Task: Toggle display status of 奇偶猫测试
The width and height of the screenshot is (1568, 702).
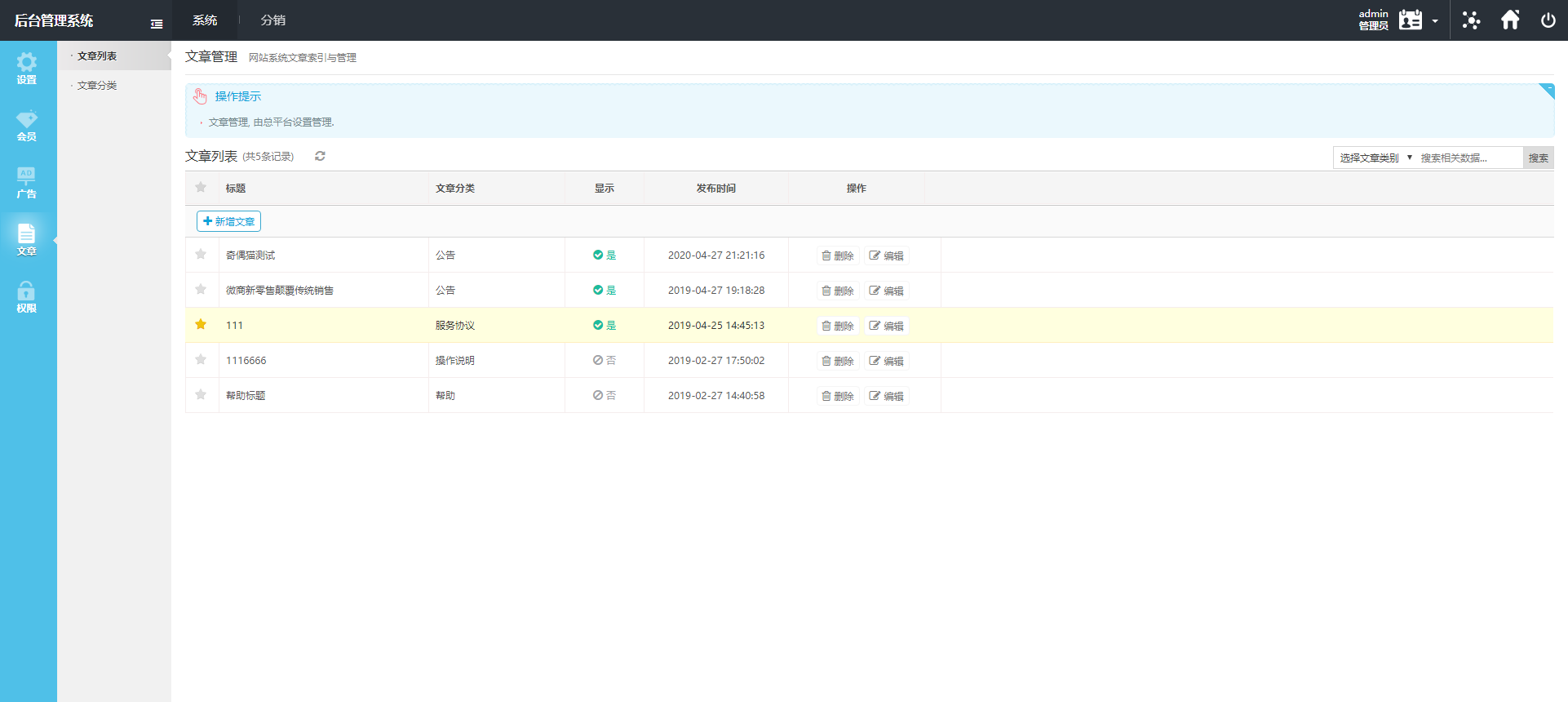Action: click(x=605, y=255)
